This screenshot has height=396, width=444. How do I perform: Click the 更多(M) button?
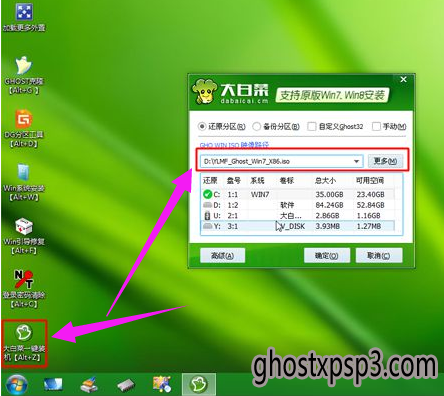click(x=385, y=161)
